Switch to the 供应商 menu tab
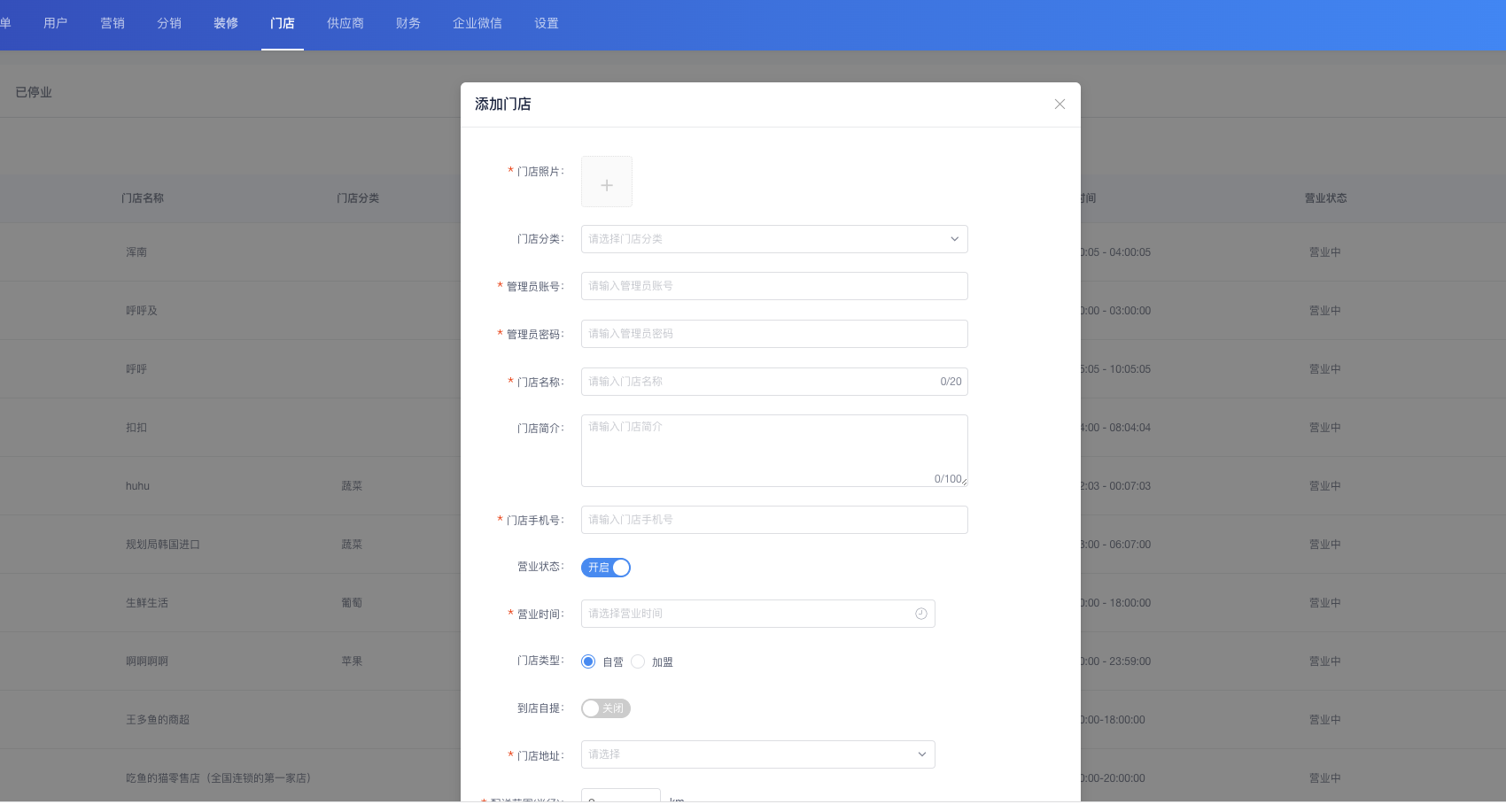 345,23
